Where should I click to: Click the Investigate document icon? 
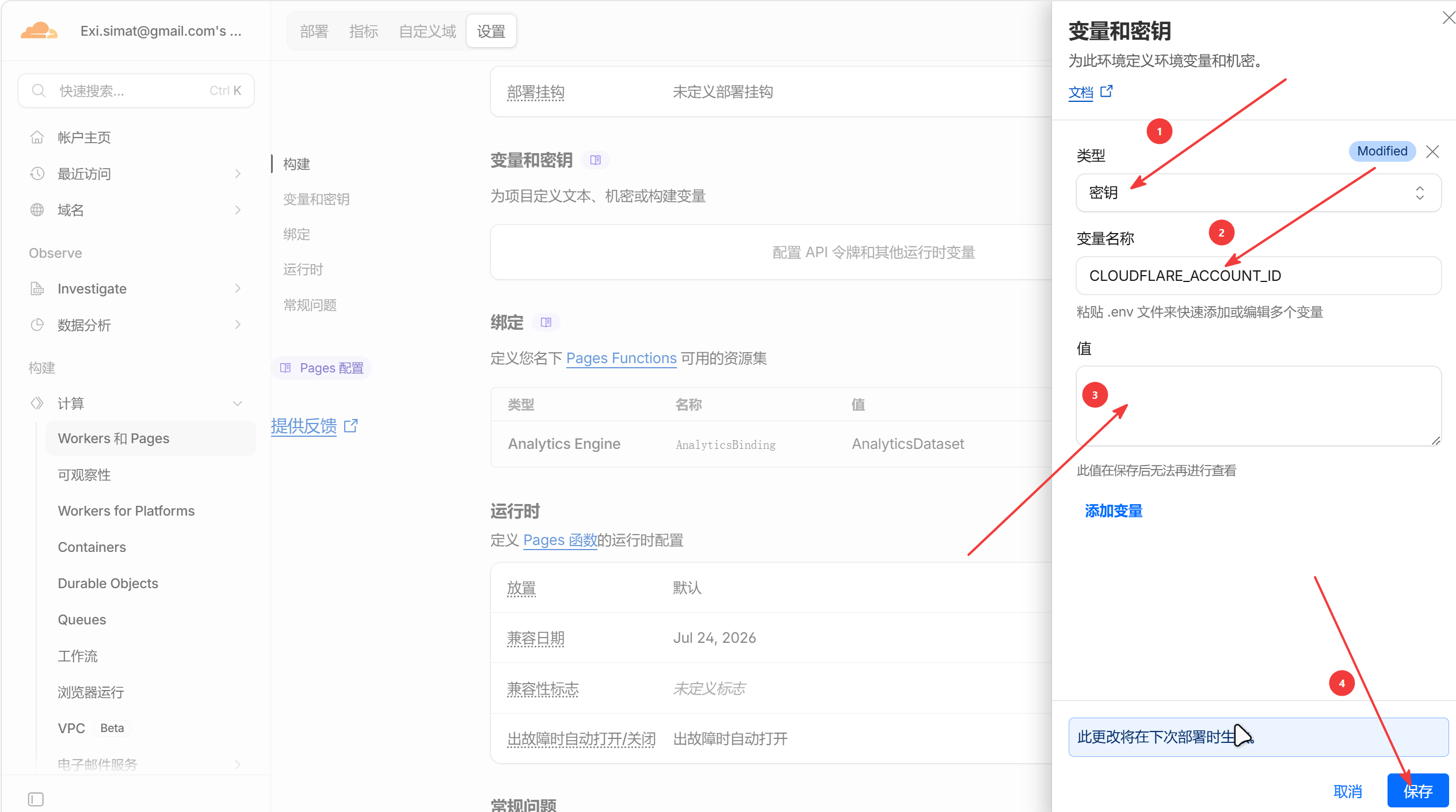(37, 289)
